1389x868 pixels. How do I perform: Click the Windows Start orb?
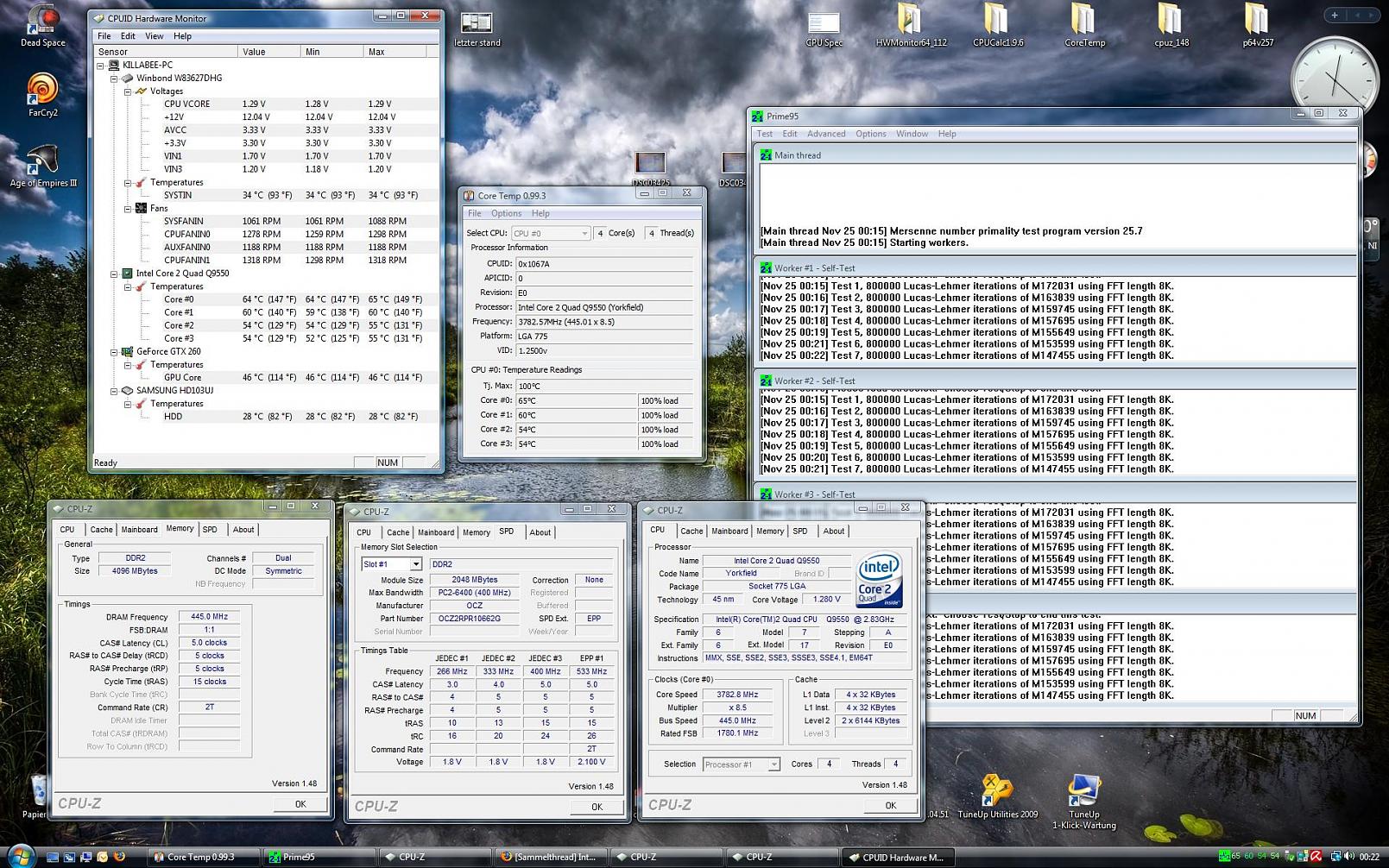pos(19,856)
